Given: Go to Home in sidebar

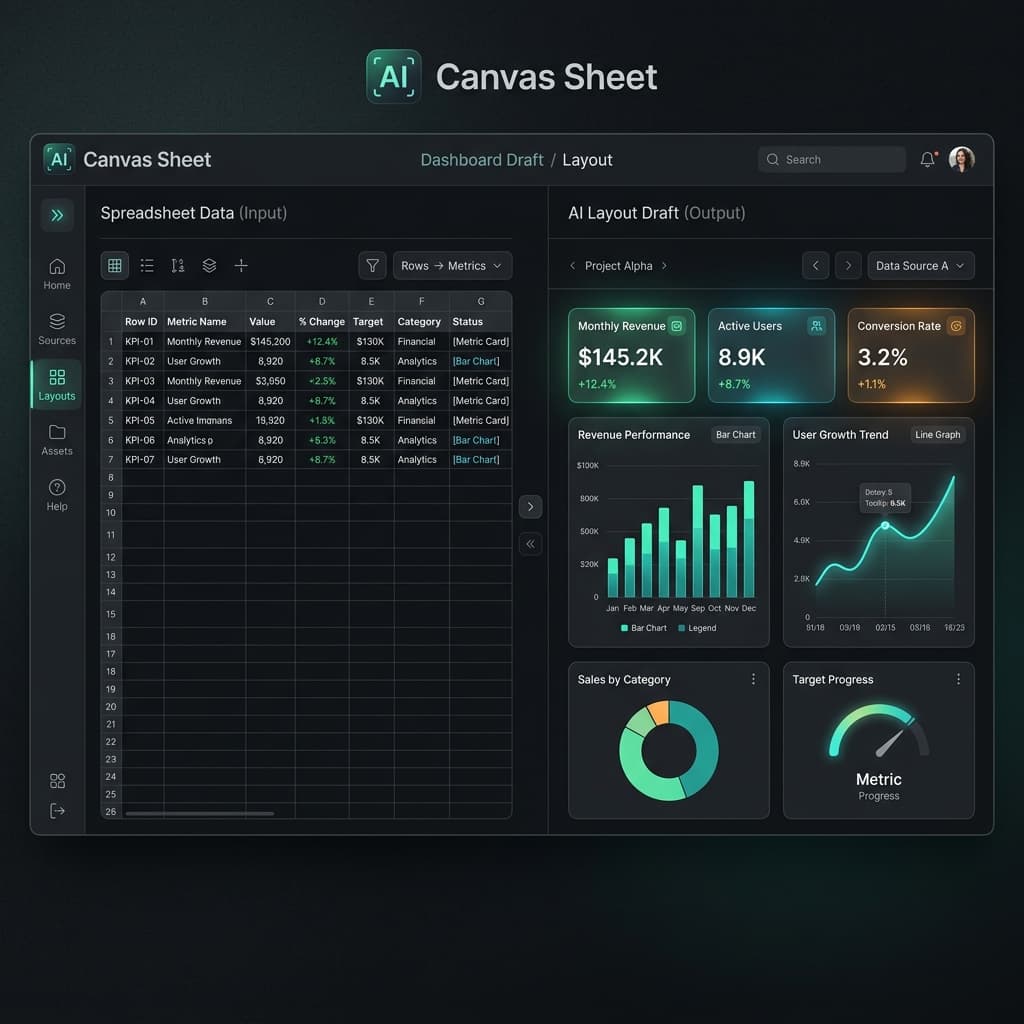Looking at the screenshot, I should 57,274.
